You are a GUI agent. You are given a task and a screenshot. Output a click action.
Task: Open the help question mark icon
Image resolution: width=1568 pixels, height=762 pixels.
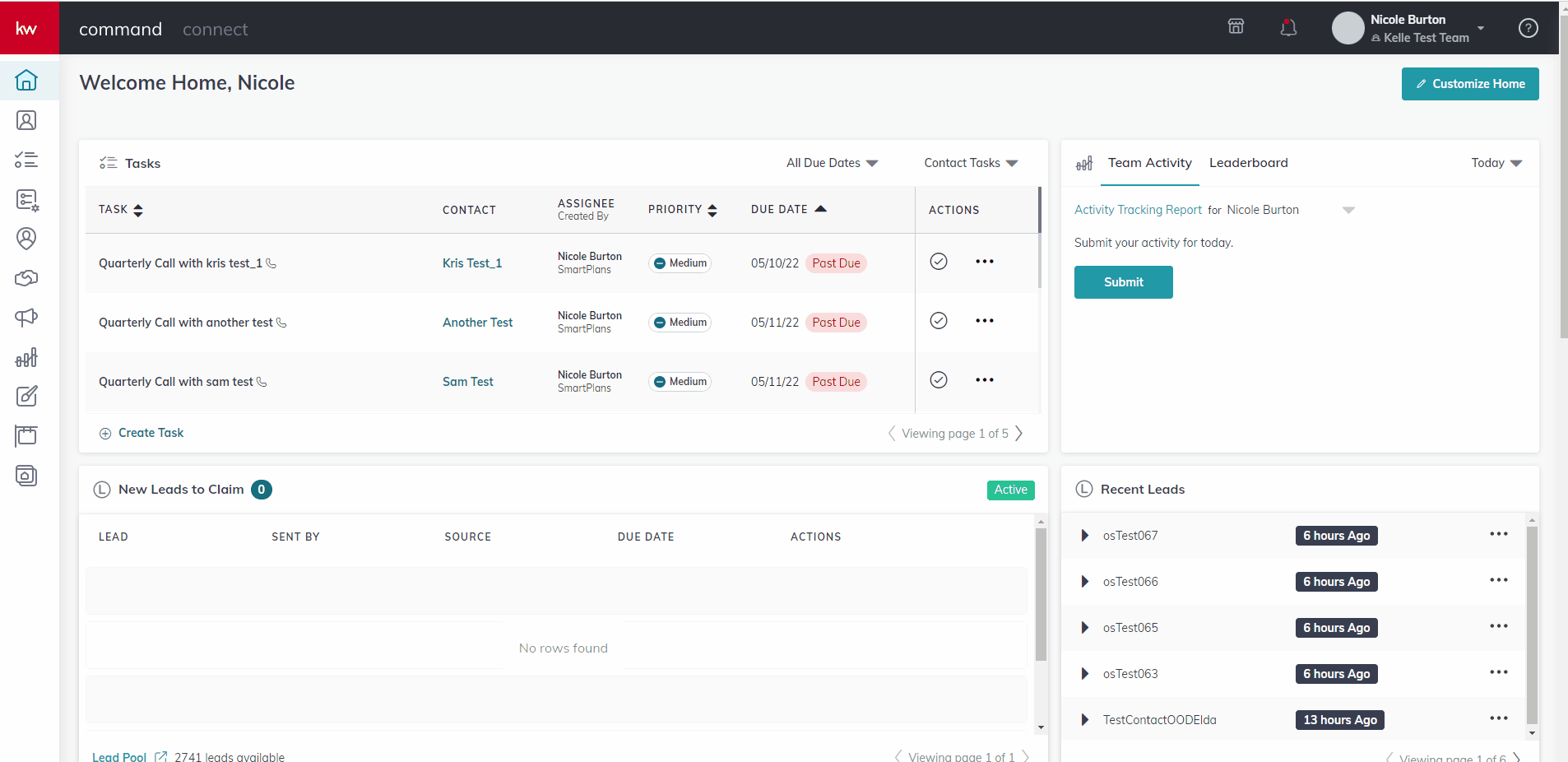[x=1528, y=28]
